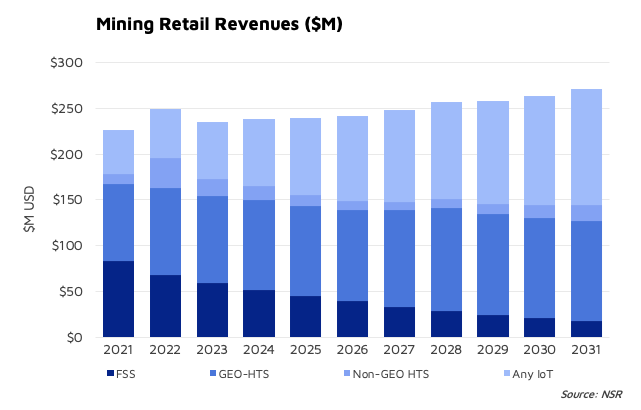Image resolution: width=641 pixels, height=410 pixels.
Task: Select the 2022 Any IoT bar segment
Action: coord(165,133)
